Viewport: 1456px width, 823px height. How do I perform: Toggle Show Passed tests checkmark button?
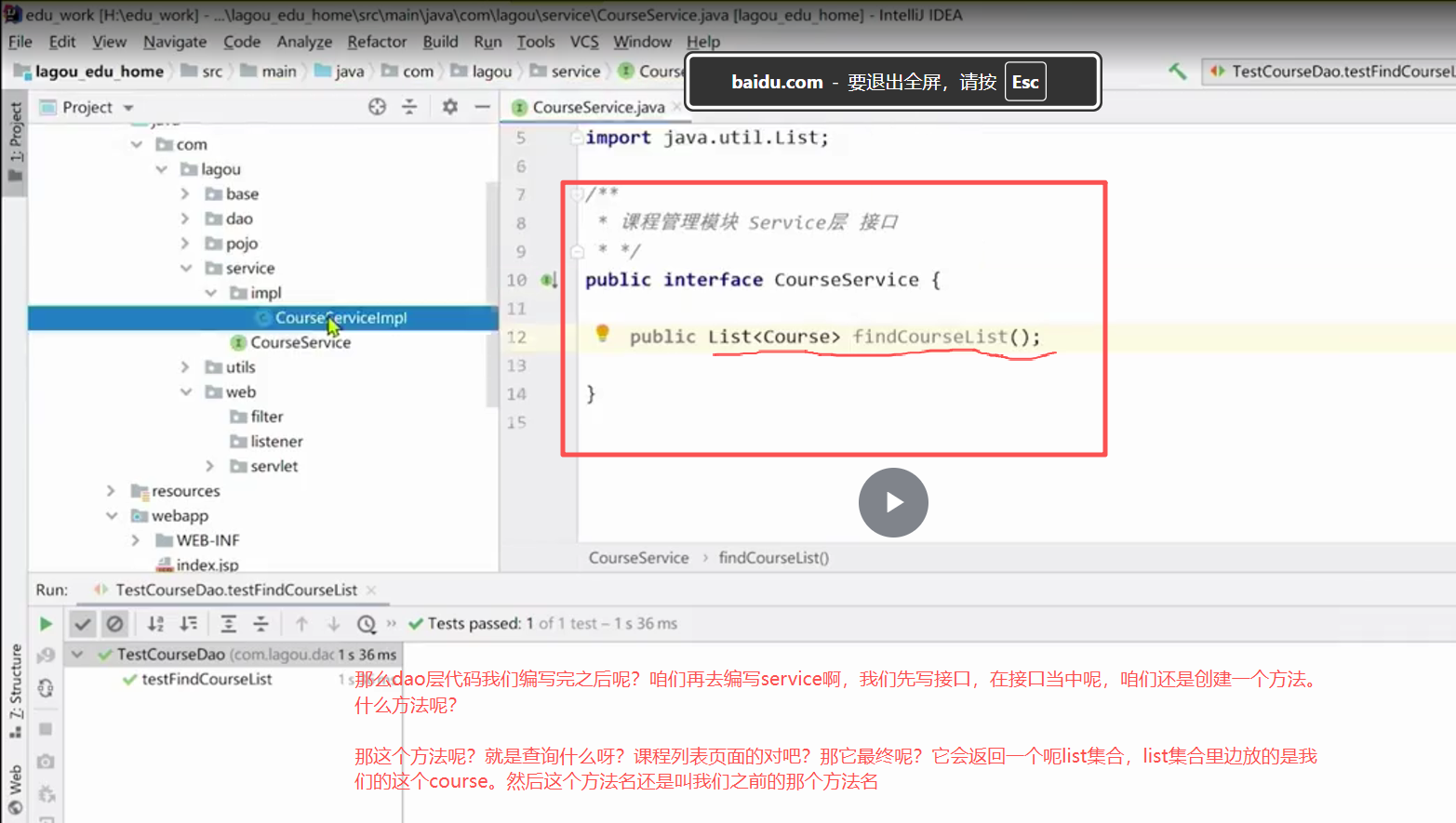(x=83, y=624)
